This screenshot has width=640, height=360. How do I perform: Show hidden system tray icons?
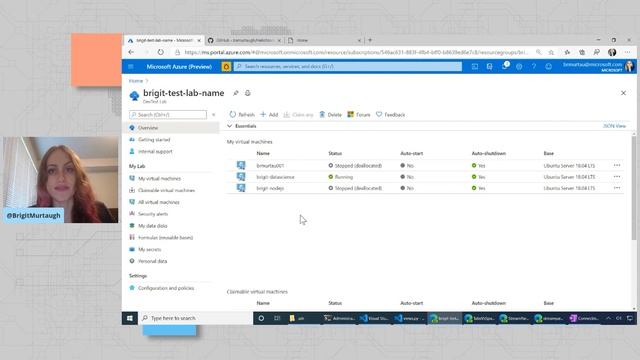(608, 318)
